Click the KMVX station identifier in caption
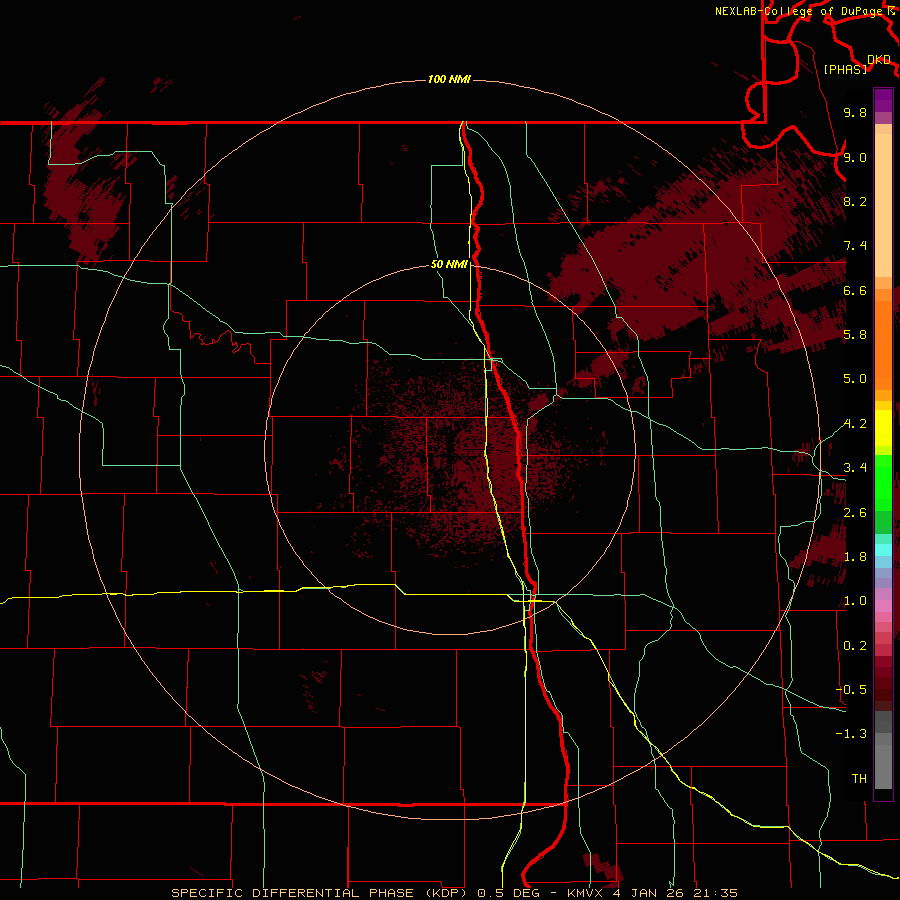Viewport: 900px width, 900px height. 586,893
